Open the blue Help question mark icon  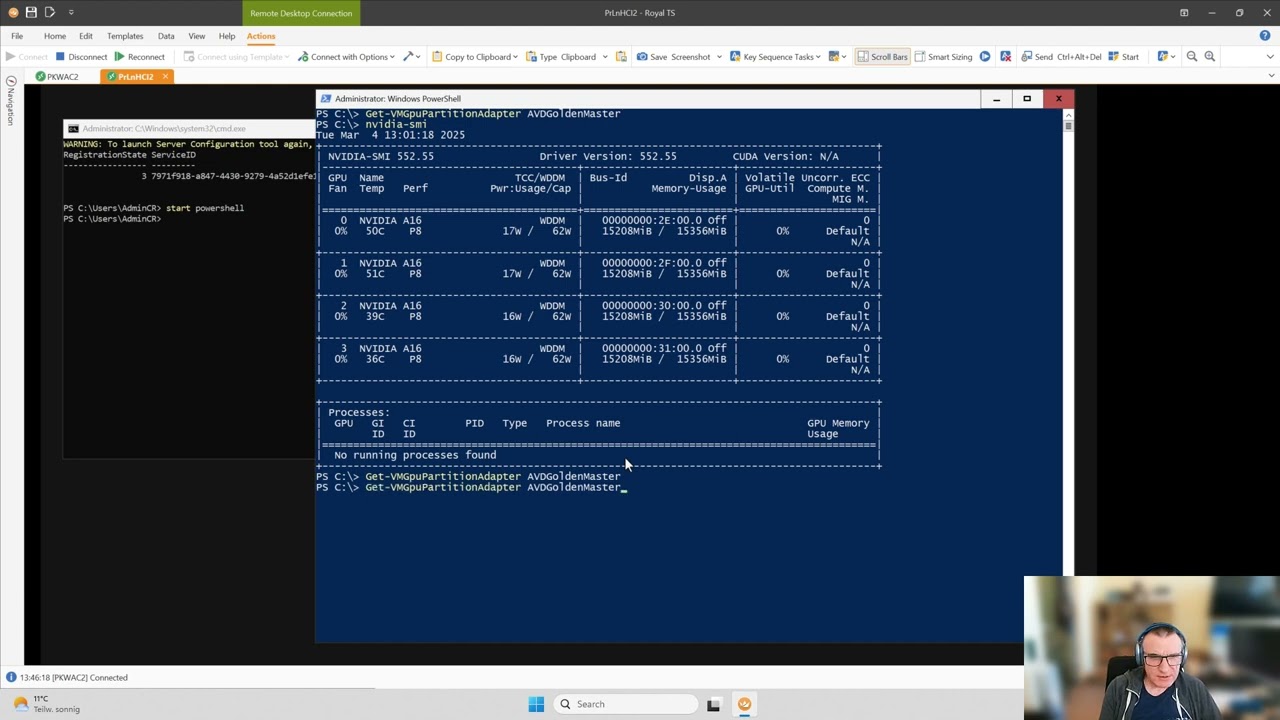coord(1265,36)
